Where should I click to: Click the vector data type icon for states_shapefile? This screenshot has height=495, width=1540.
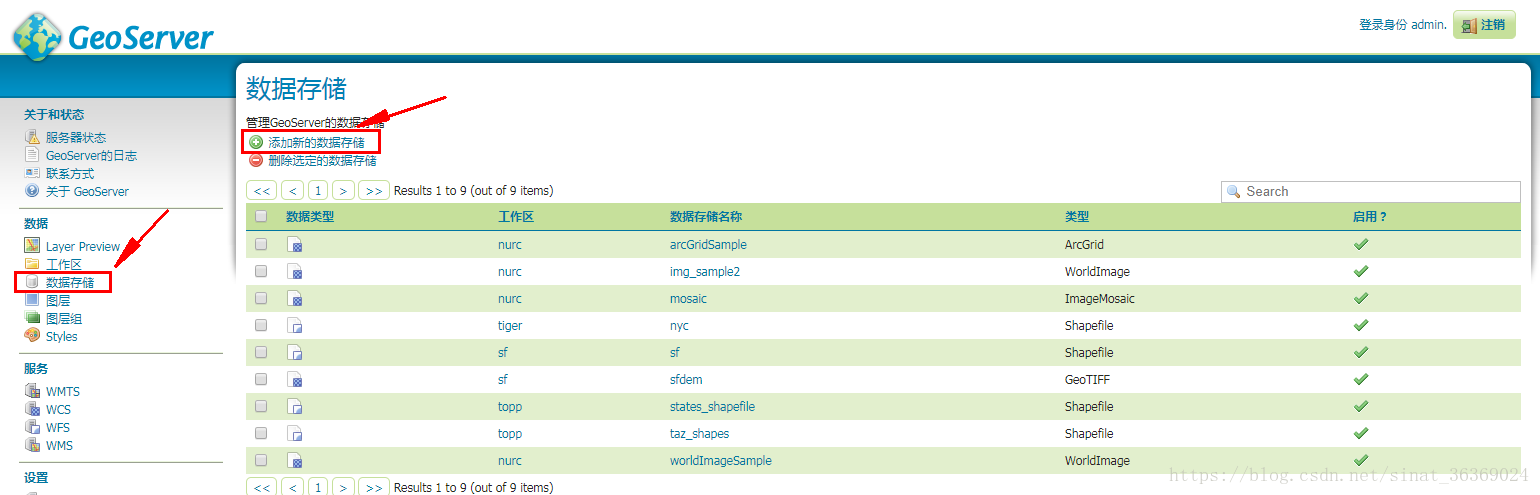point(295,407)
